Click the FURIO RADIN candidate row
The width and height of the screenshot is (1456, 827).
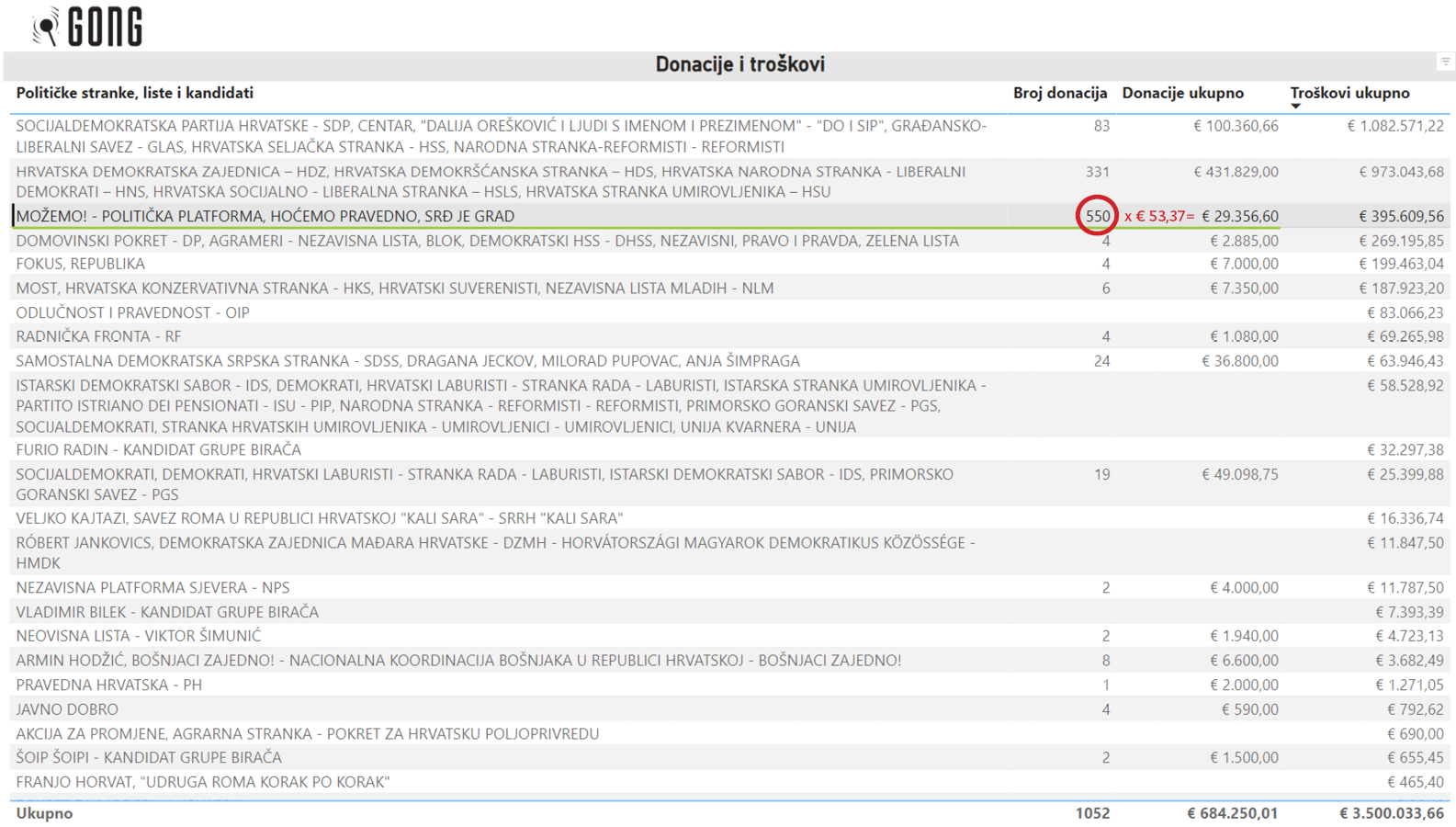[x=158, y=449]
